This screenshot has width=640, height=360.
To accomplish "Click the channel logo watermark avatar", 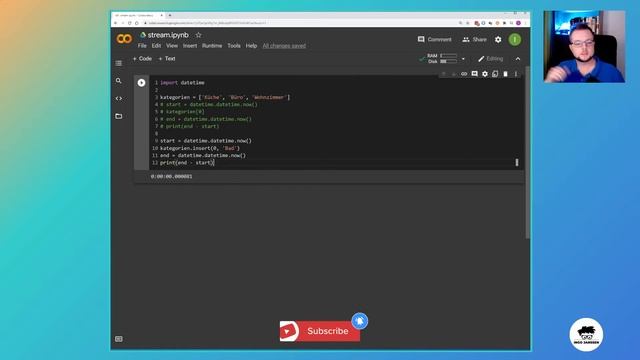I will coord(586,335).
